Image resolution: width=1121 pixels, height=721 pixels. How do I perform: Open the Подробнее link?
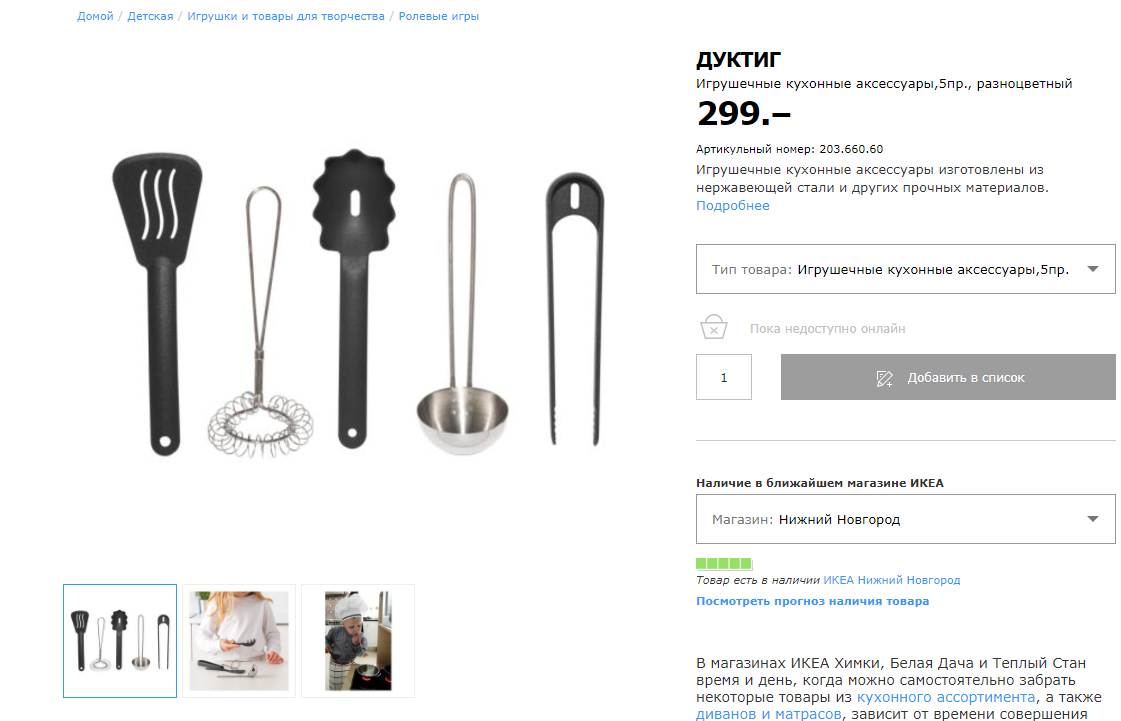pyautogui.click(x=733, y=205)
